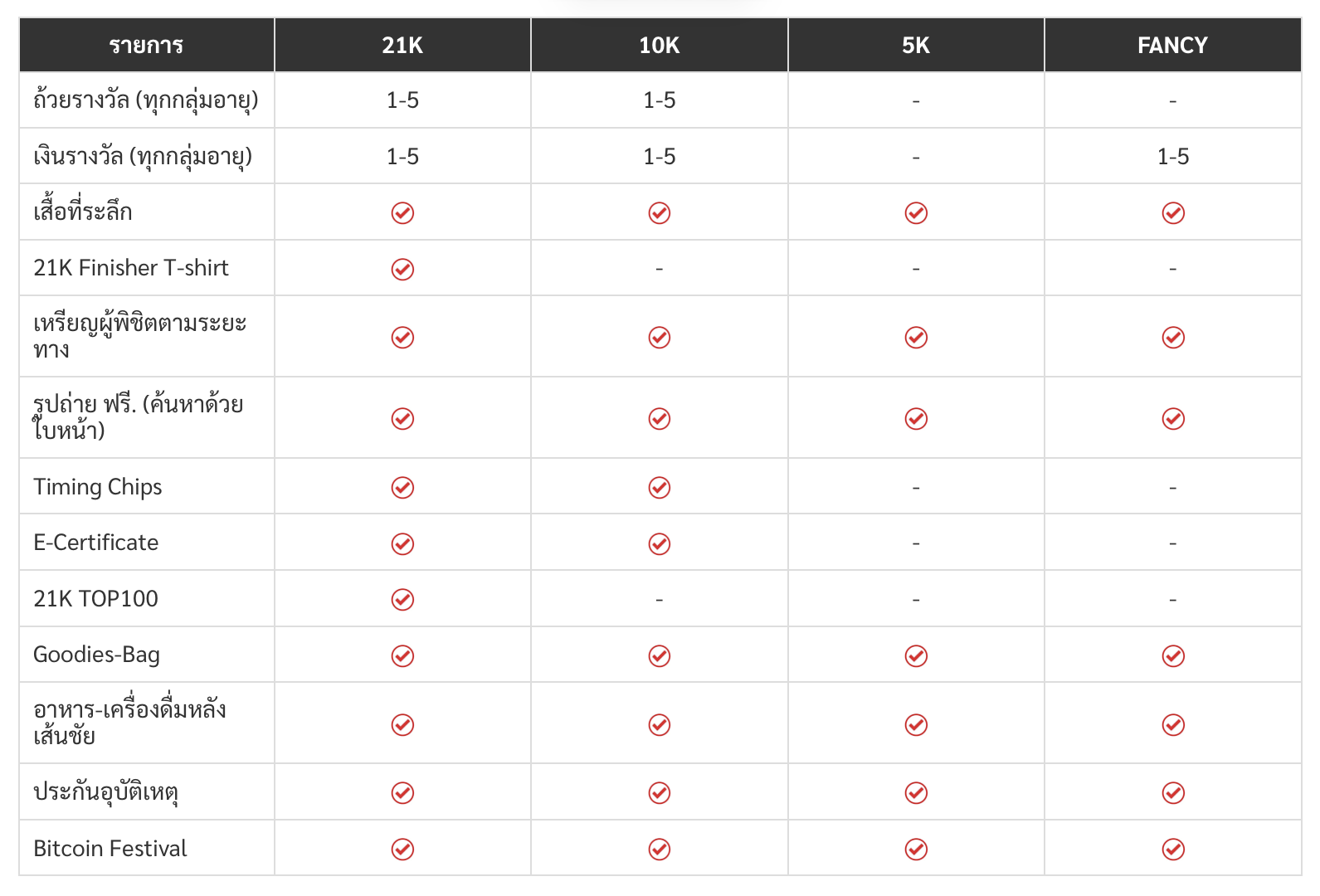Click the รายการ header cell

click(x=146, y=46)
